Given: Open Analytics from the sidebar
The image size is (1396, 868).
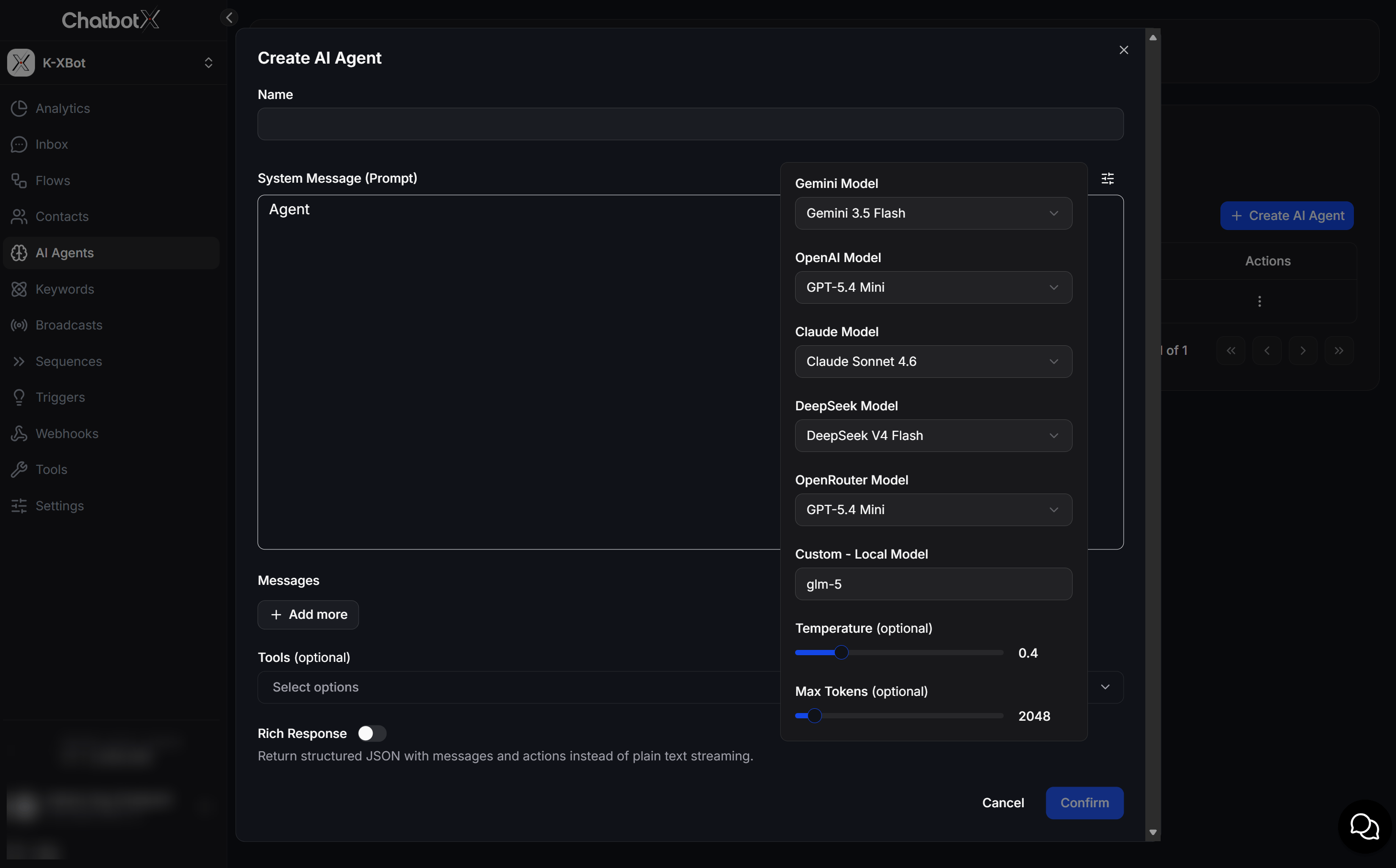Looking at the screenshot, I should tap(111, 109).
